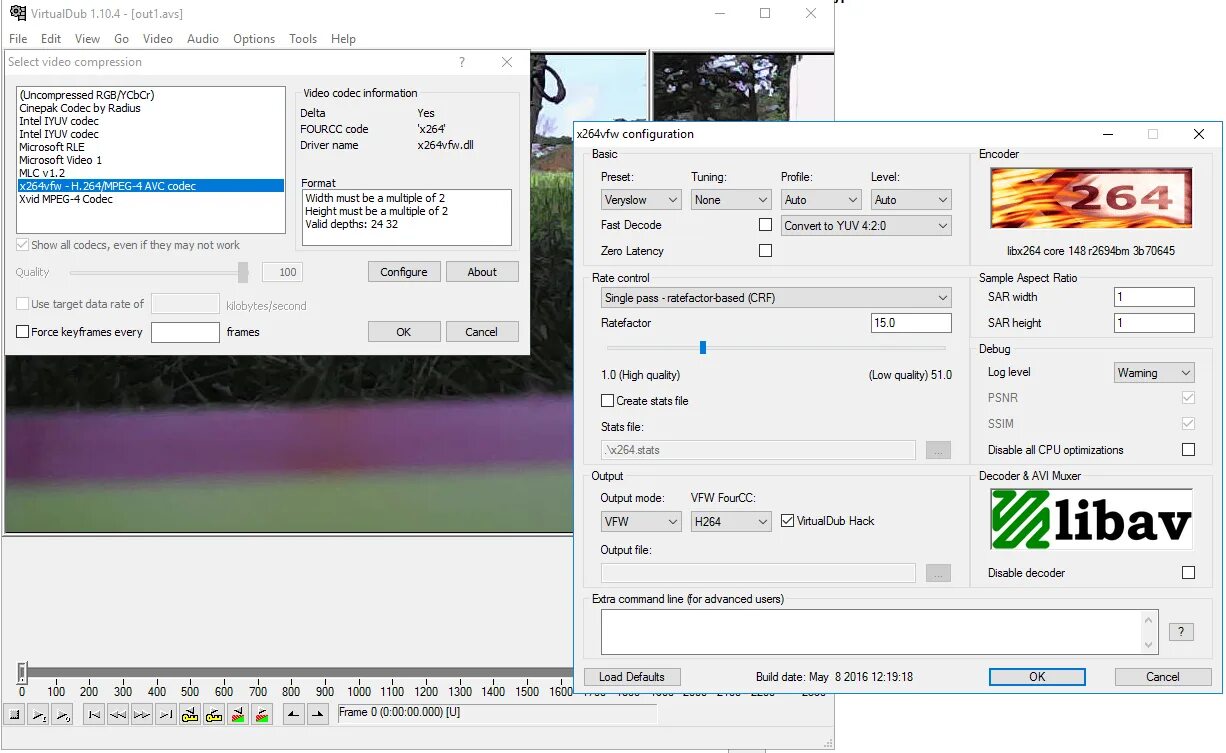Open the Video menu
This screenshot has height=753, width=1226.
pyautogui.click(x=158, y=39)
